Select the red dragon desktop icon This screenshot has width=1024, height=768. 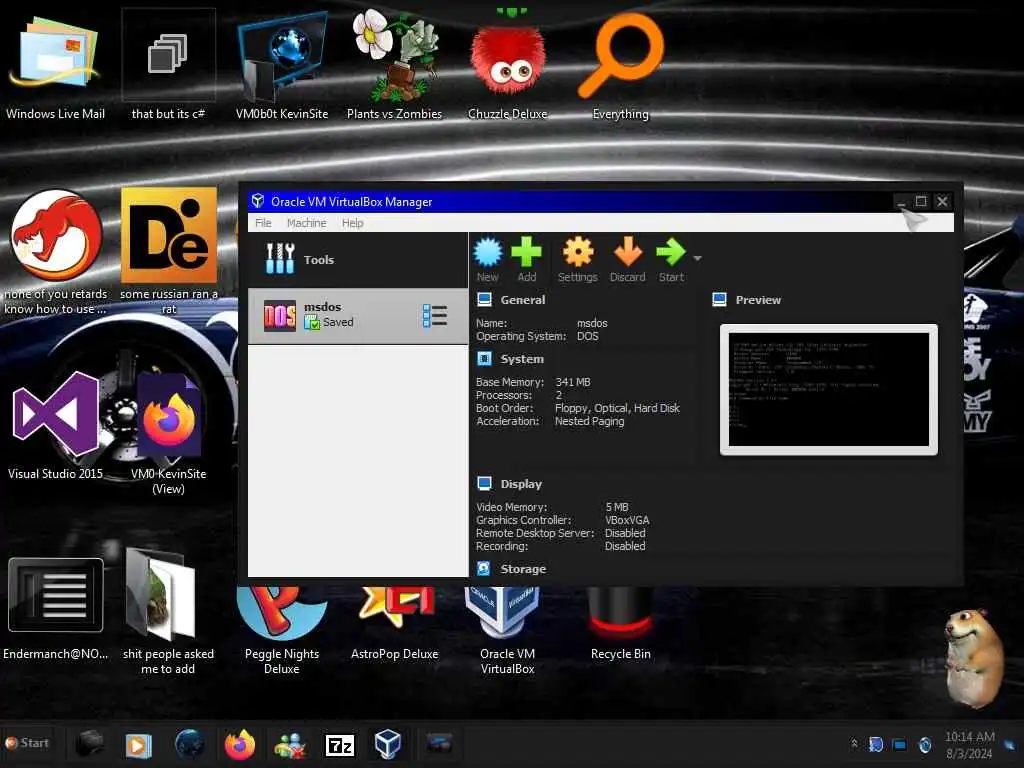56,251
